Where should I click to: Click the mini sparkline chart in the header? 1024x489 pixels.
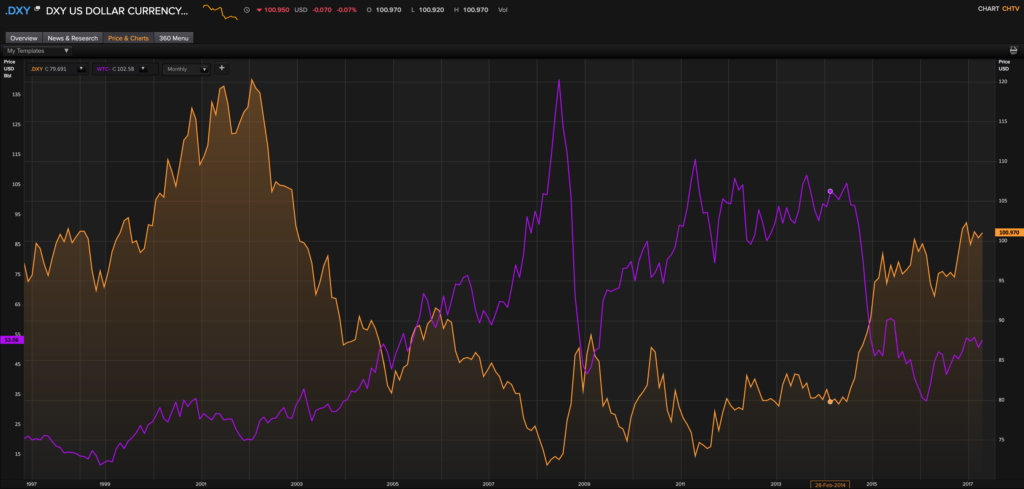(220, 12)
